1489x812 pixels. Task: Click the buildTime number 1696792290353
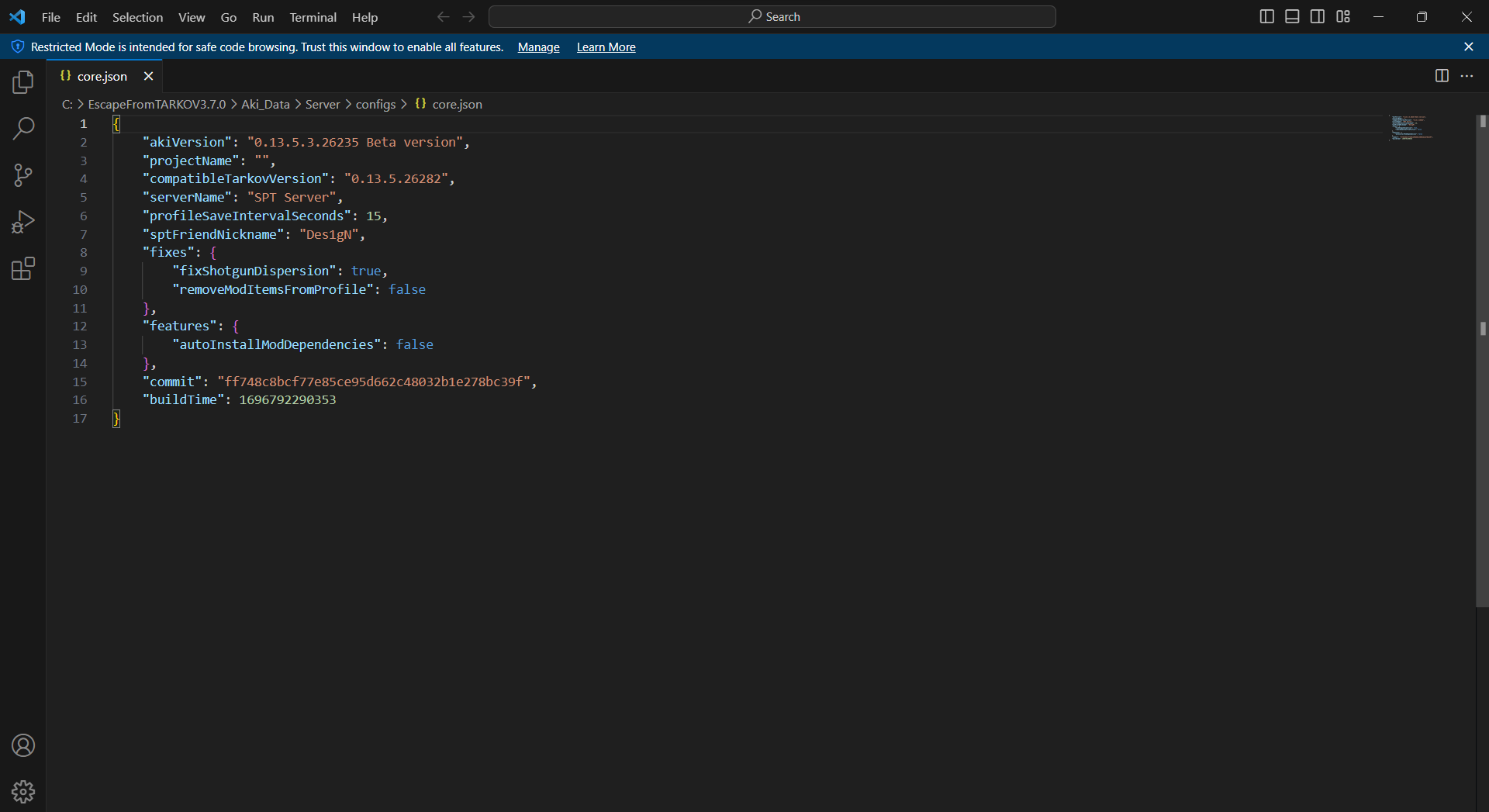click(288, 399)
